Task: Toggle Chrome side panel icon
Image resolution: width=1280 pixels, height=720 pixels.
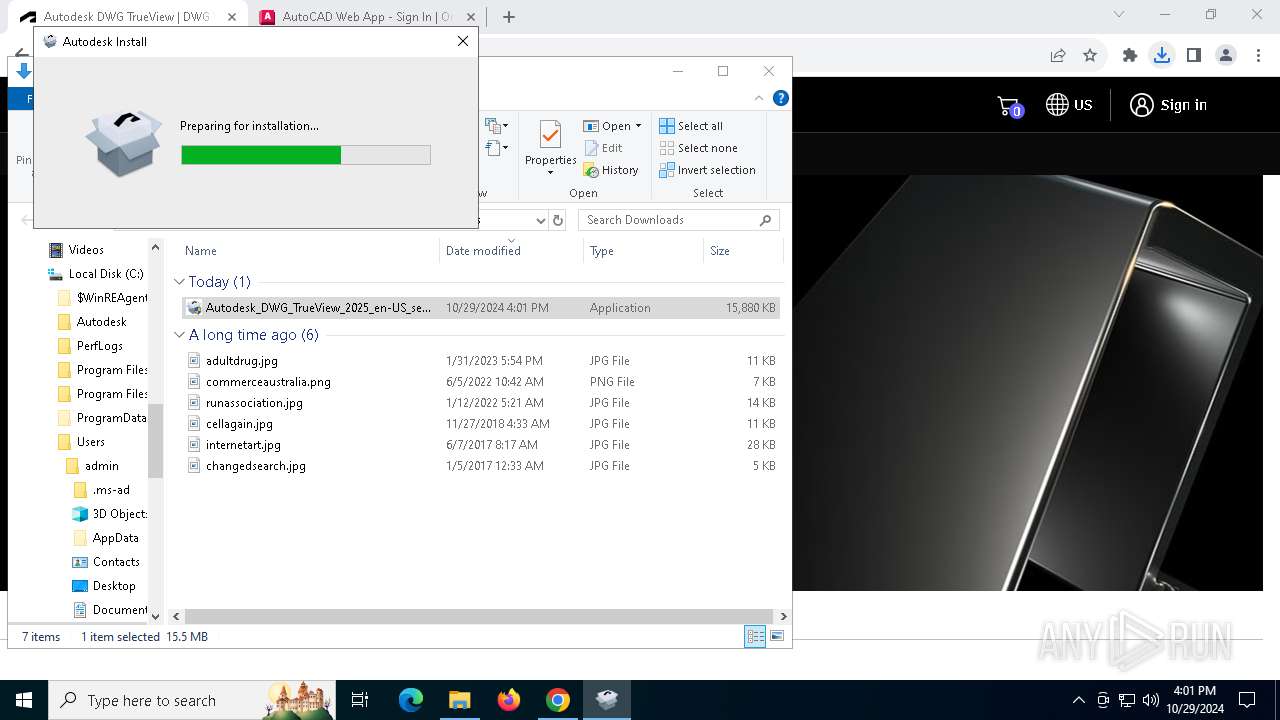Action: pos(1193,56)
